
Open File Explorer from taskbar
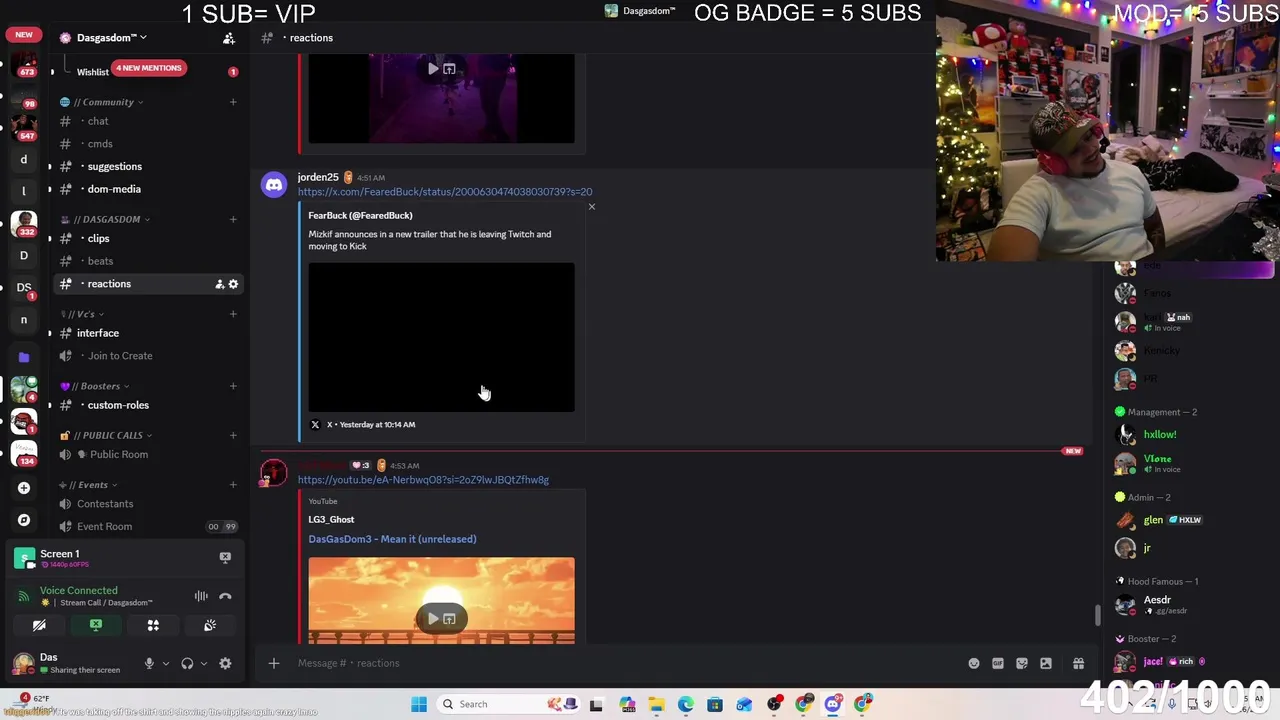pyautogui.click(x=656, y=704)
